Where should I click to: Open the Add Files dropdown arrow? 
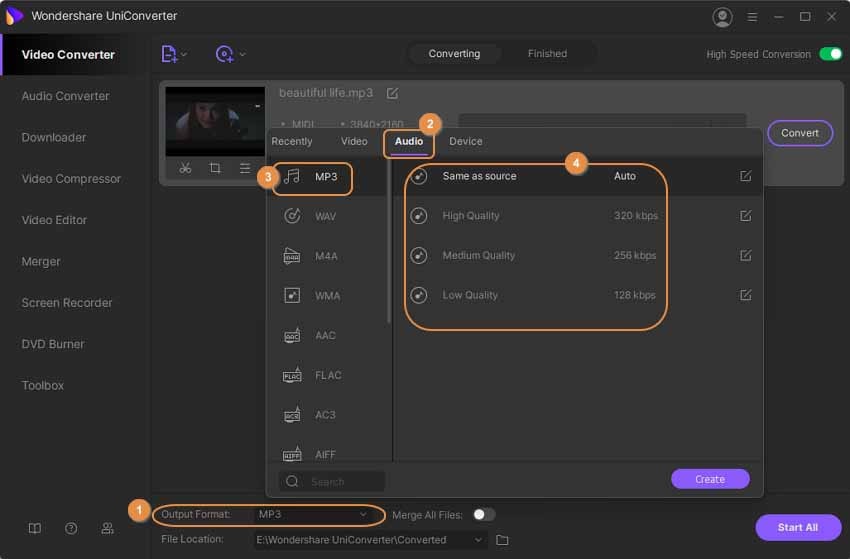[x=184, y=54]
